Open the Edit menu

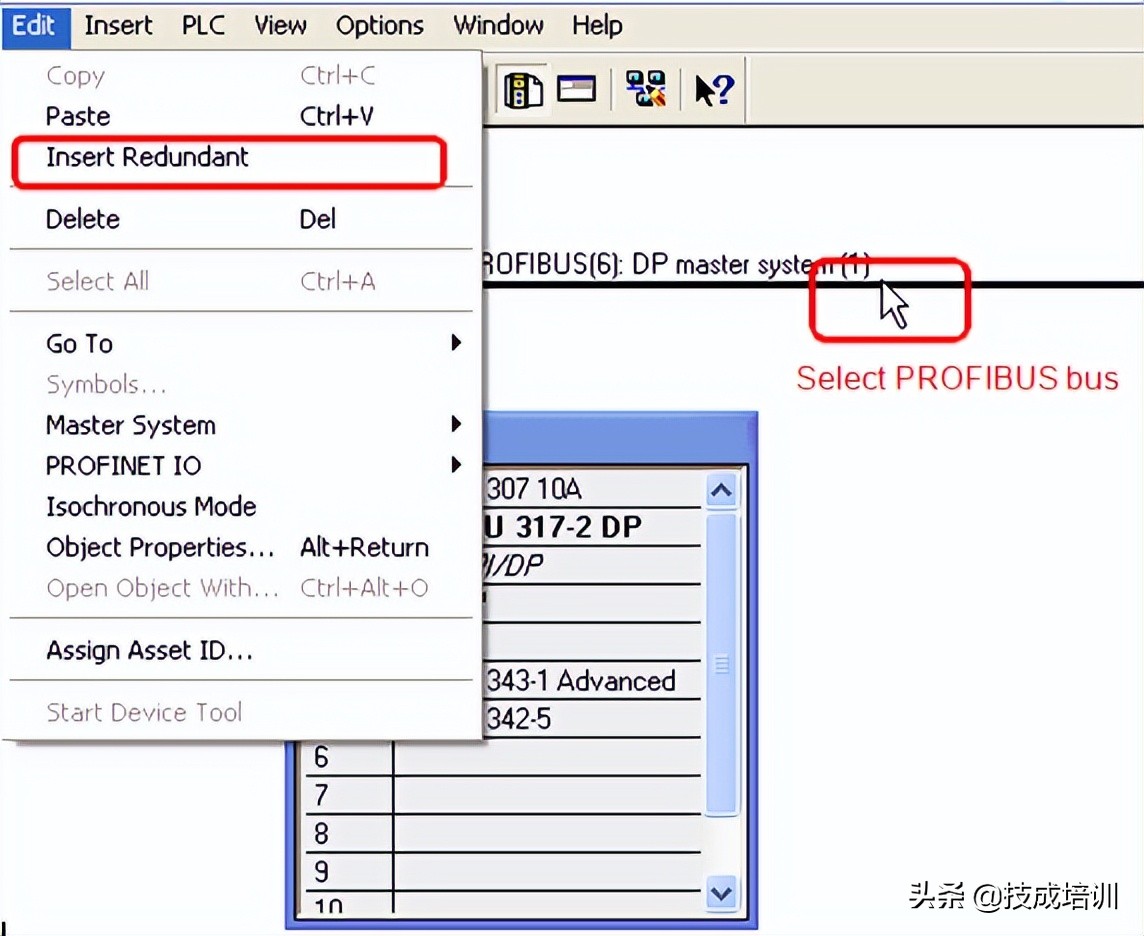tap(34, 26)
